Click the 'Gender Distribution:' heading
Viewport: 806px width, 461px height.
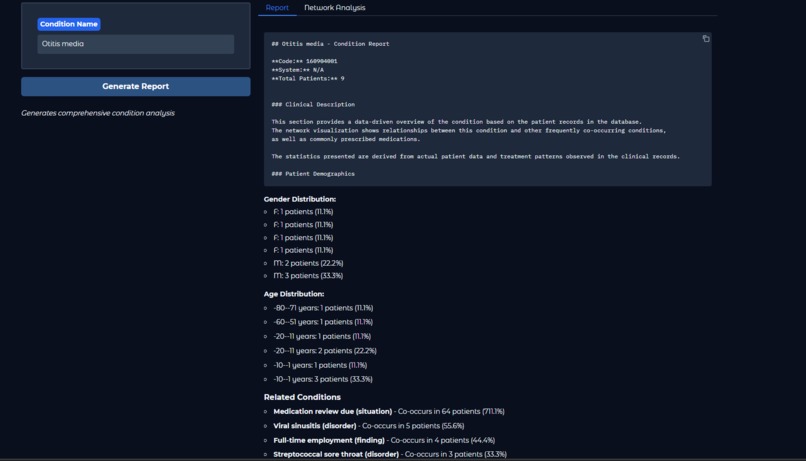point(300,199)
